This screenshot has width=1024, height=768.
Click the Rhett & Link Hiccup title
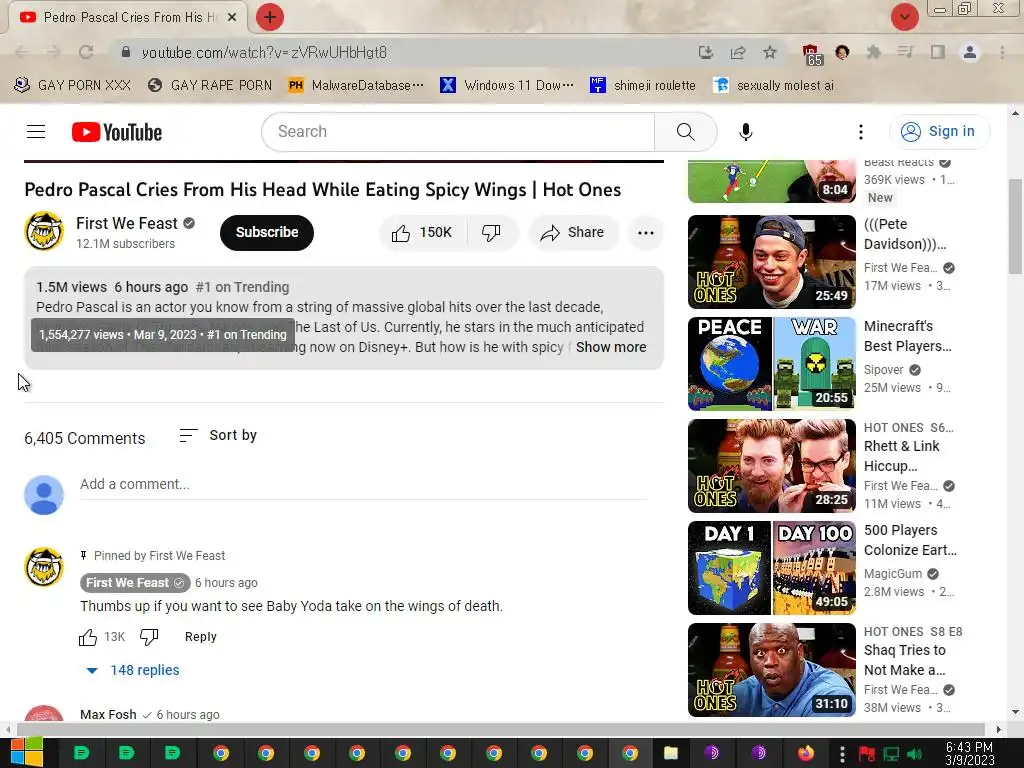[902, 456]
